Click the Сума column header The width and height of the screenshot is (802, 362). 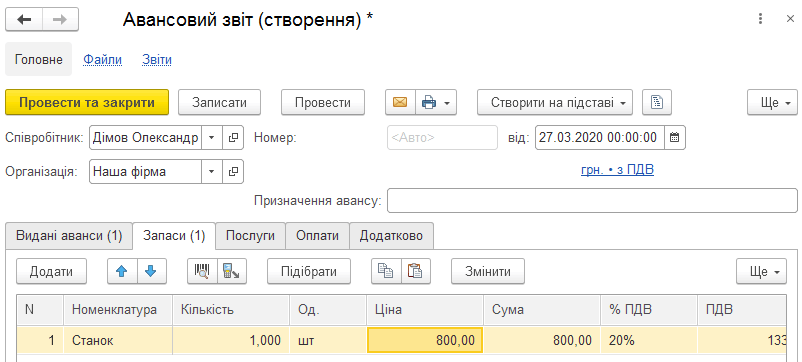[x=542, y=310]
